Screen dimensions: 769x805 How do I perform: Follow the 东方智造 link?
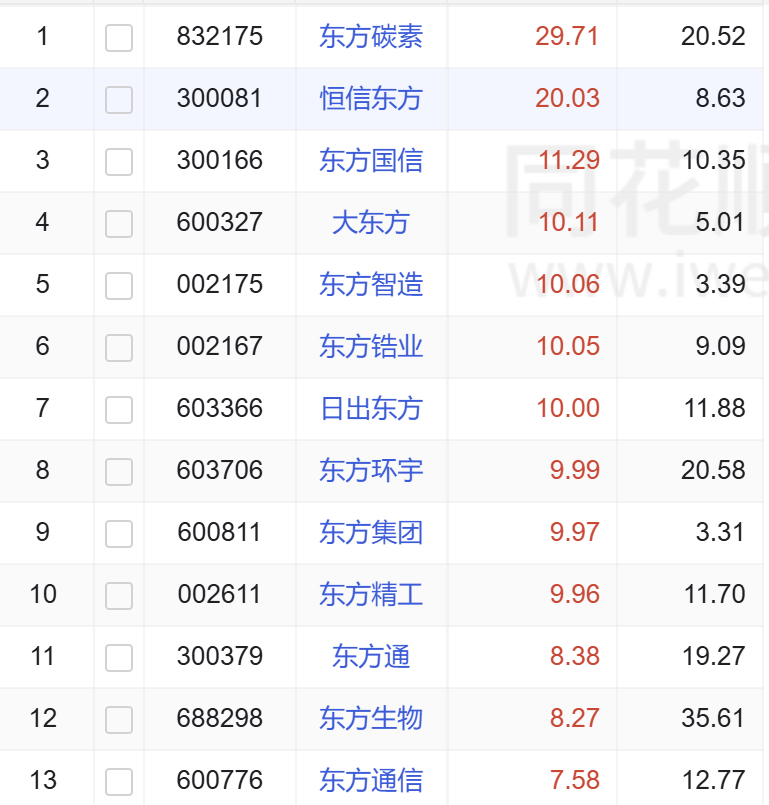(371, 284)
